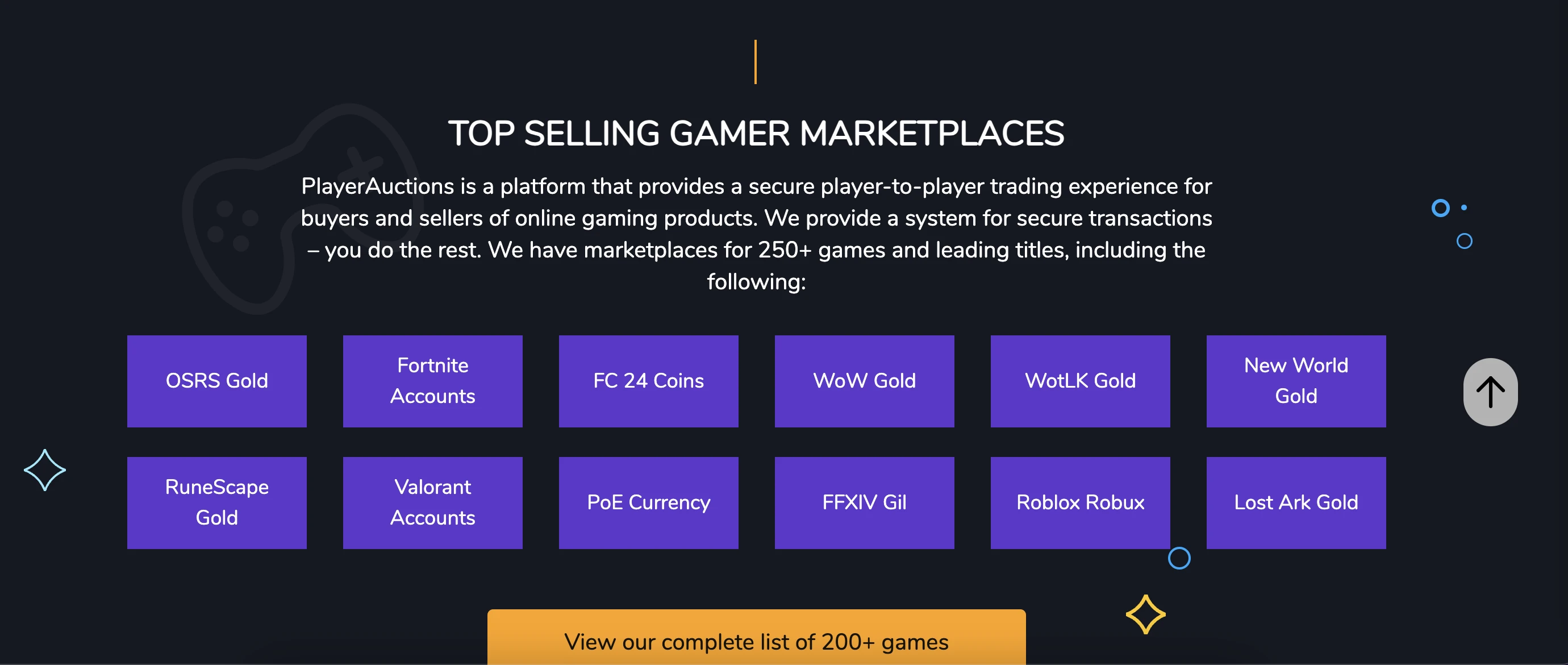1568x665 pixels.
Task: Click the Top Selling Gamer Marketplaces heading
Action: [x=756, y=134]
